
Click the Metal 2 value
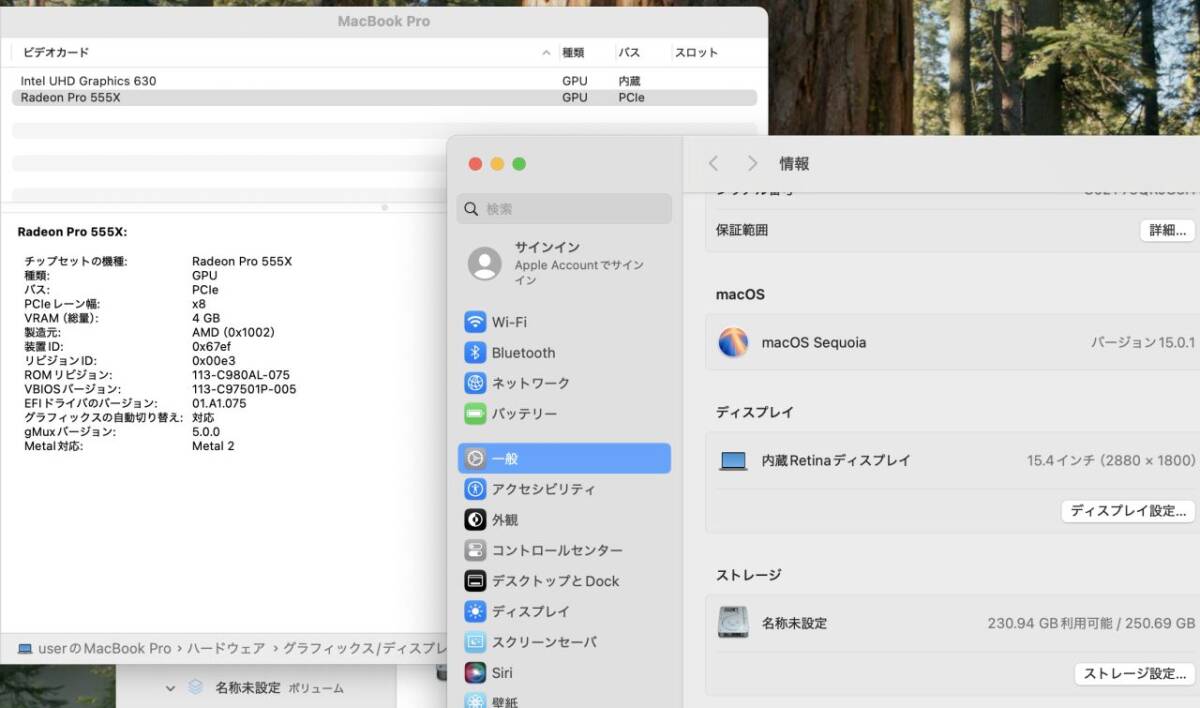pyautogui.click(x=213, y=446)
